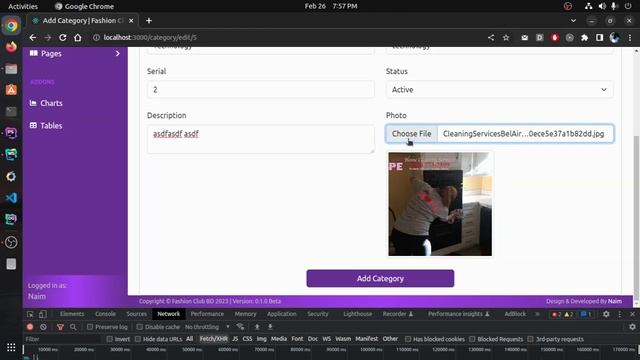Open network search magnifier
The image size is (640, 360).
click(73, 327)
